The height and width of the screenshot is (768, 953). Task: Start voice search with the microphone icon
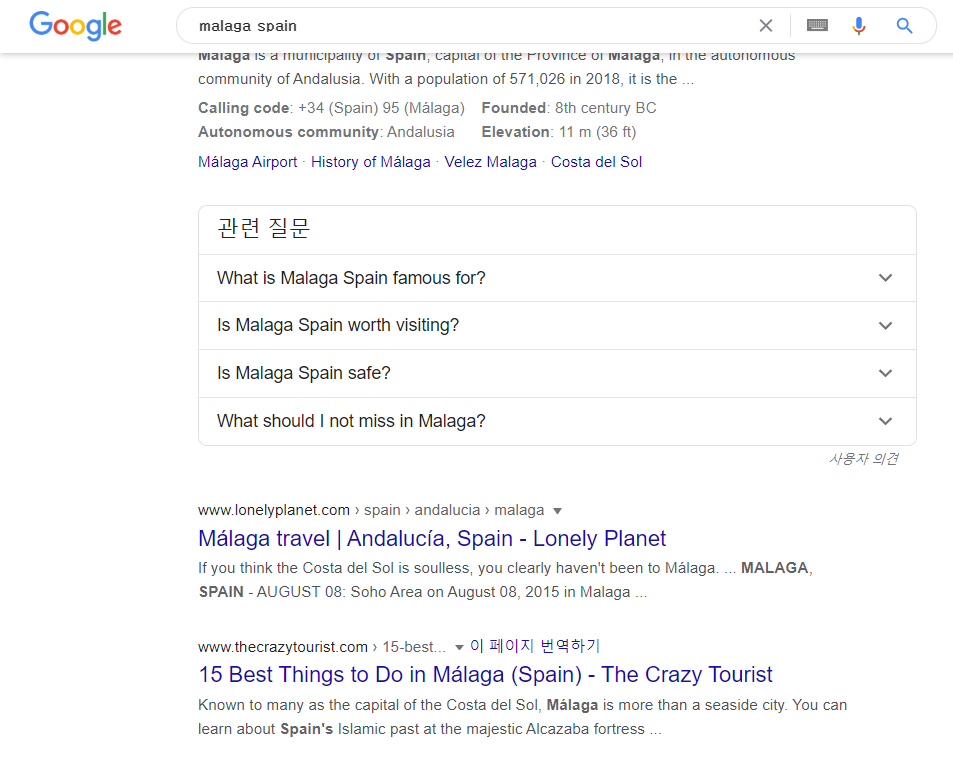tap(859, 25)
